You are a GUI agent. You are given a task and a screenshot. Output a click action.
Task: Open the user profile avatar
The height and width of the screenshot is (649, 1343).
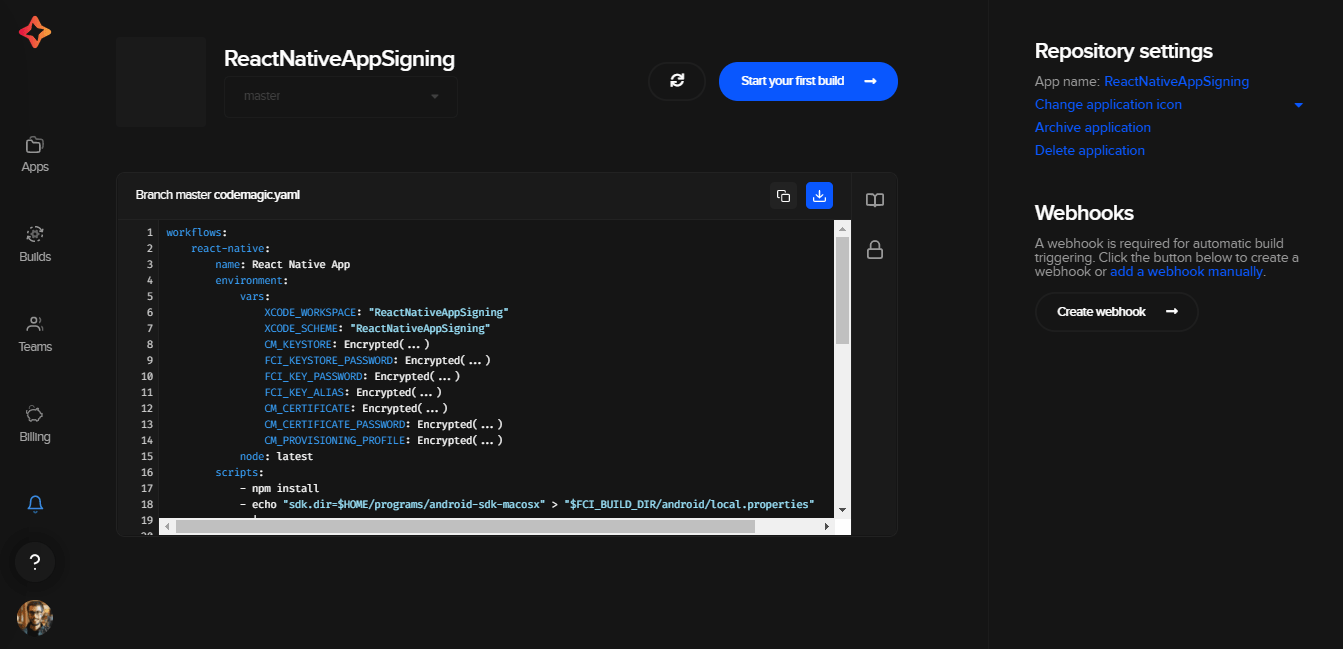(x=35, y=618)
